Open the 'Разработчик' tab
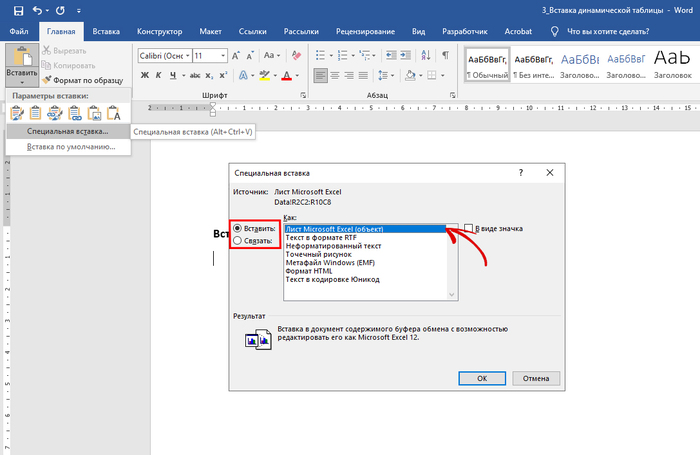 point(465,31)
